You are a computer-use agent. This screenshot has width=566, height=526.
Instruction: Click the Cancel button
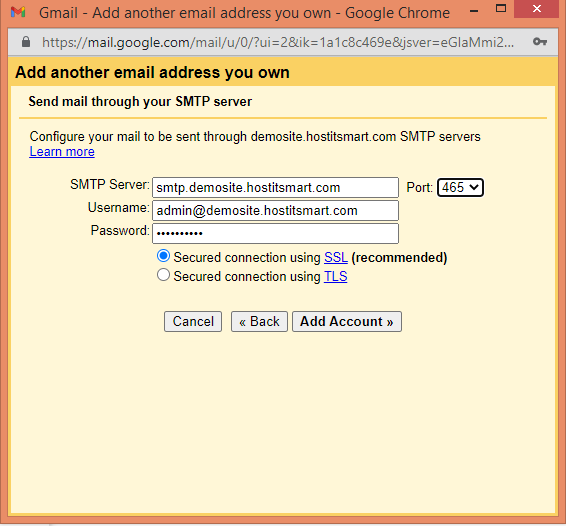(x=193, y=321)
